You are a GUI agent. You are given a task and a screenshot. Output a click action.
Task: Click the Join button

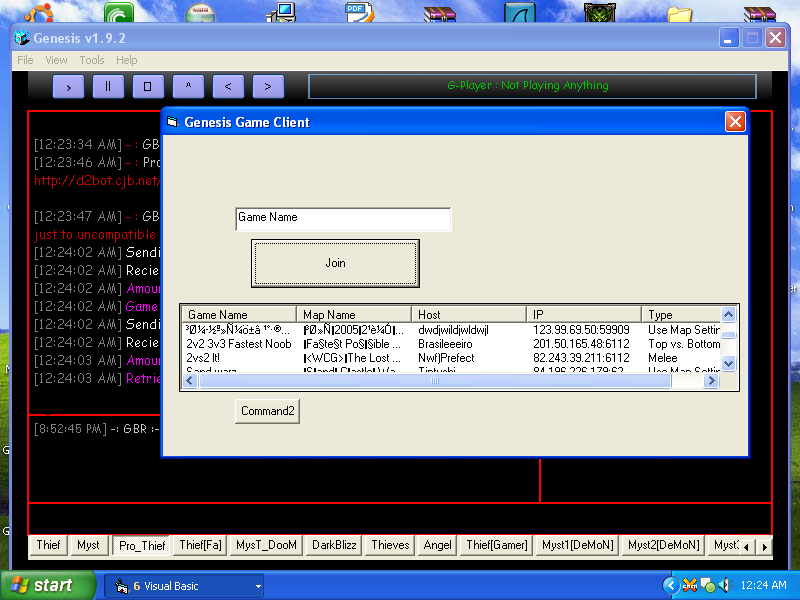[x=335, y=263]
